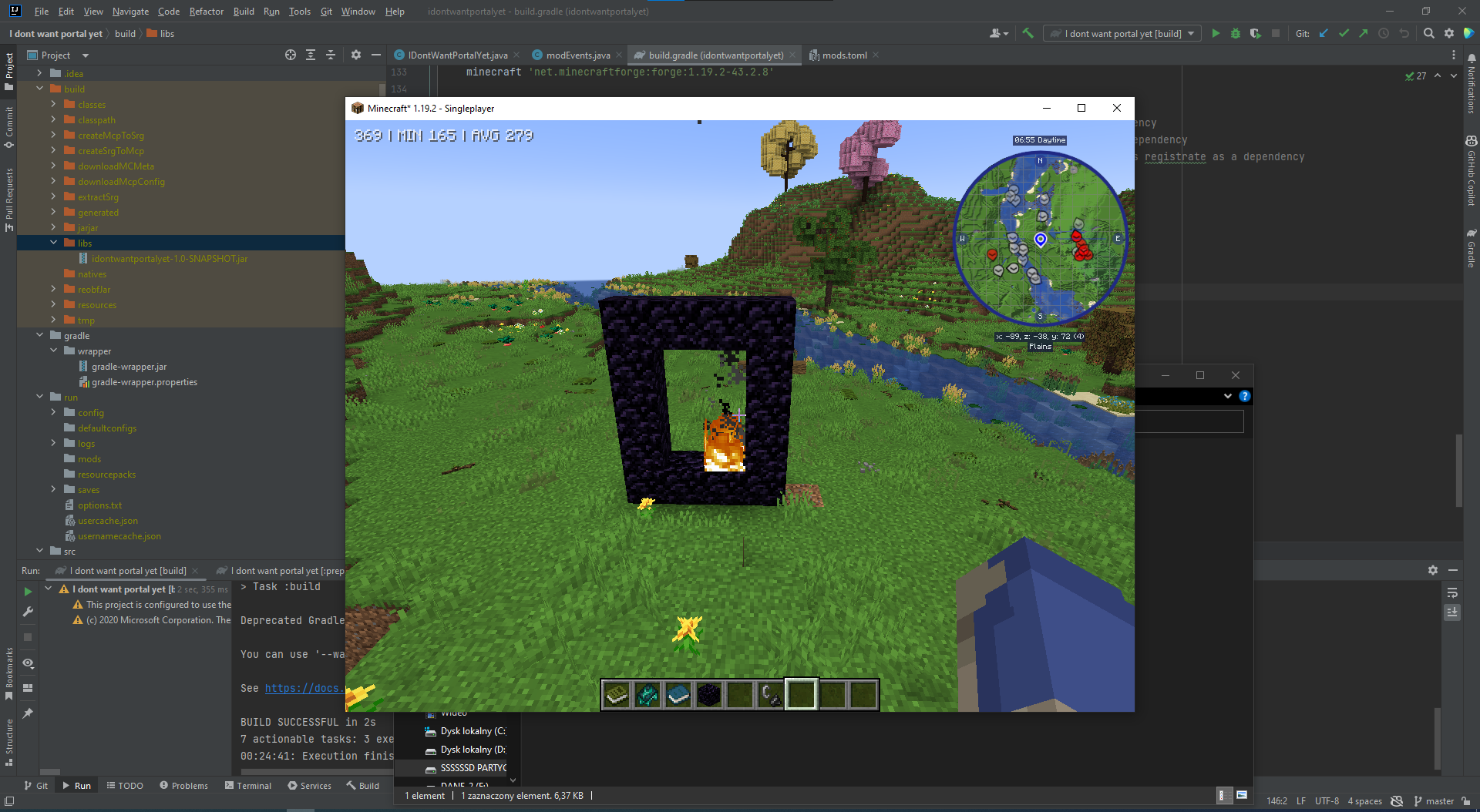This screenshot has height=812, width=1480.
Task: Open GitHub Copilot sidebar panel
Action: (1471, 171)
